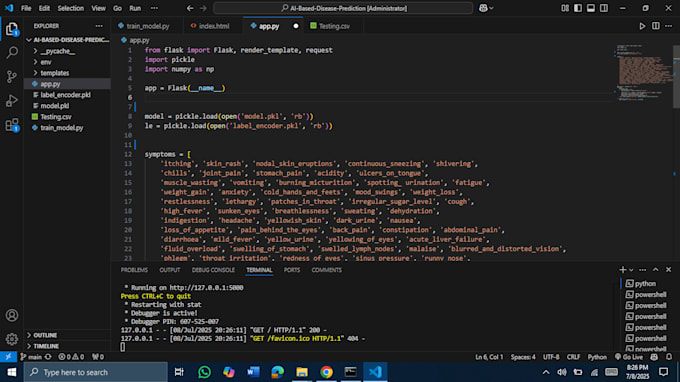Open the Accounts menu icon
Image resolution: width=680 pixels, height=382 pixels.
click(12, 315)
